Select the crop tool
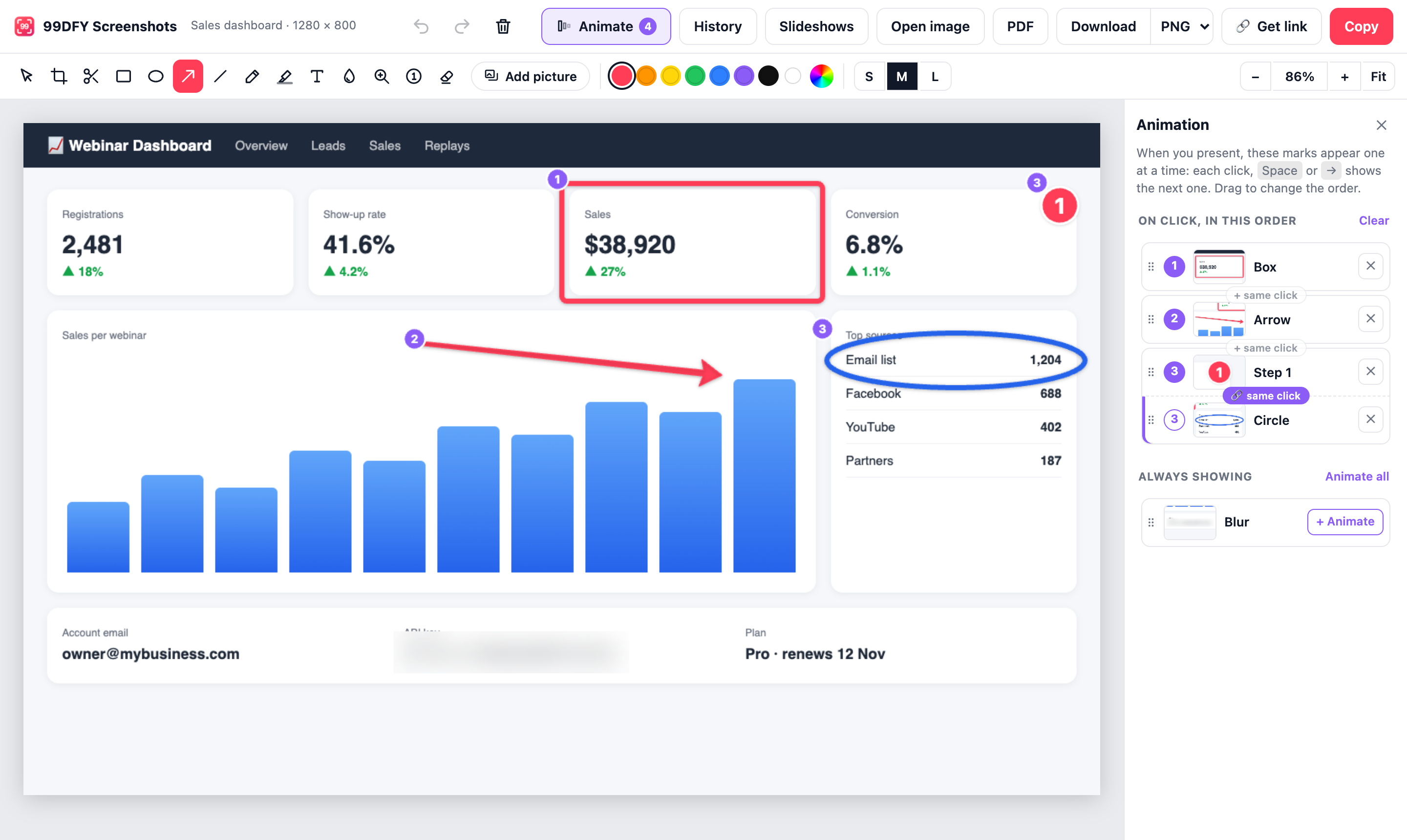 tap(59, 76)
